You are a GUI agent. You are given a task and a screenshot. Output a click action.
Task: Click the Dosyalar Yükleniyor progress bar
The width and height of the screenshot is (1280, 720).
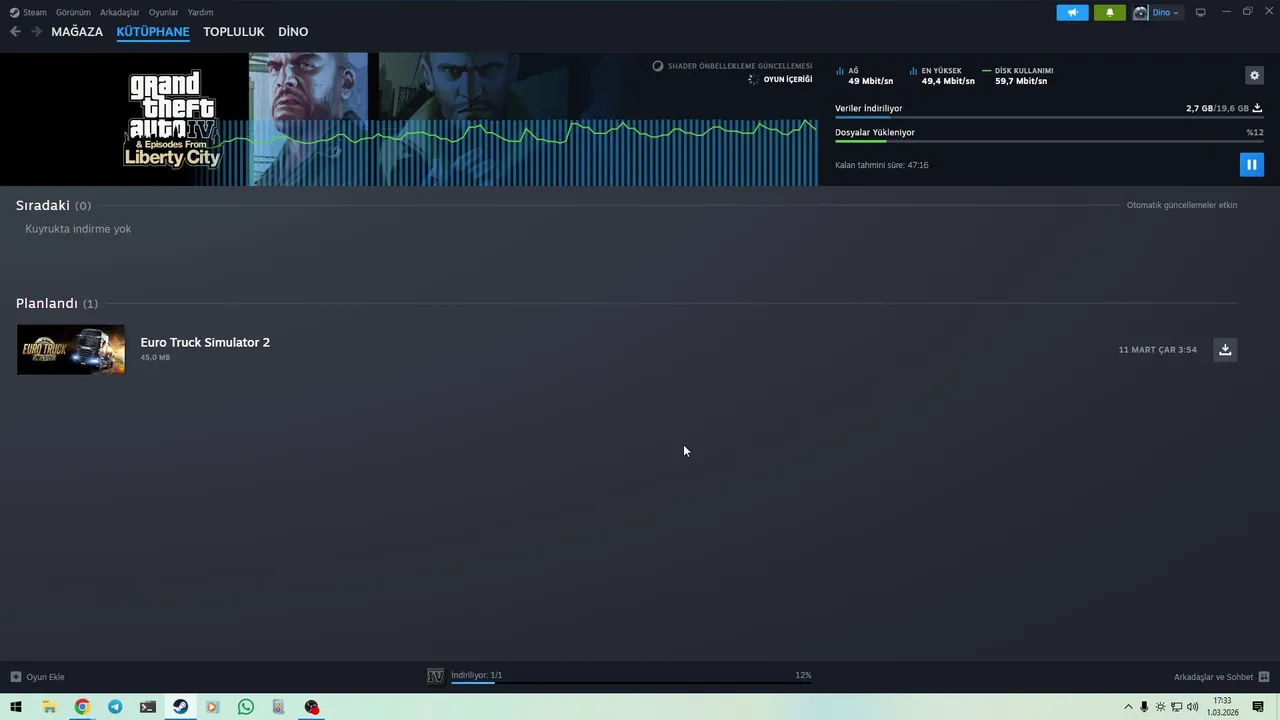tap(1049, 141)
